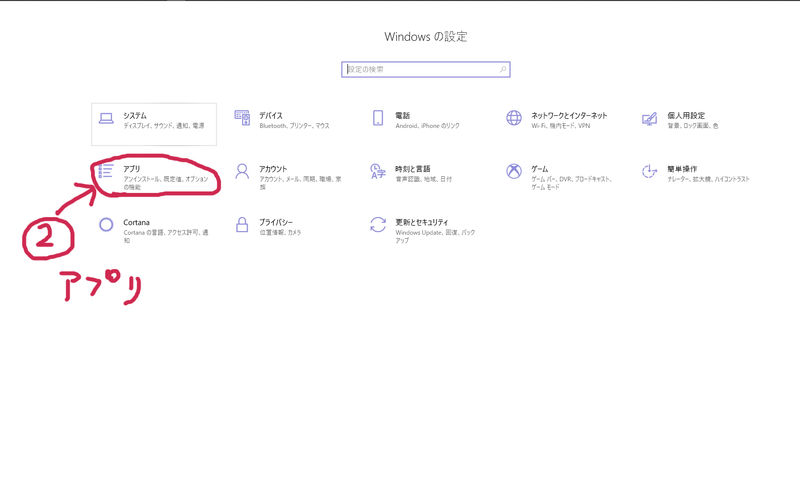
Task: Select the Accounts person icon
Action: [x=242, y=172]
